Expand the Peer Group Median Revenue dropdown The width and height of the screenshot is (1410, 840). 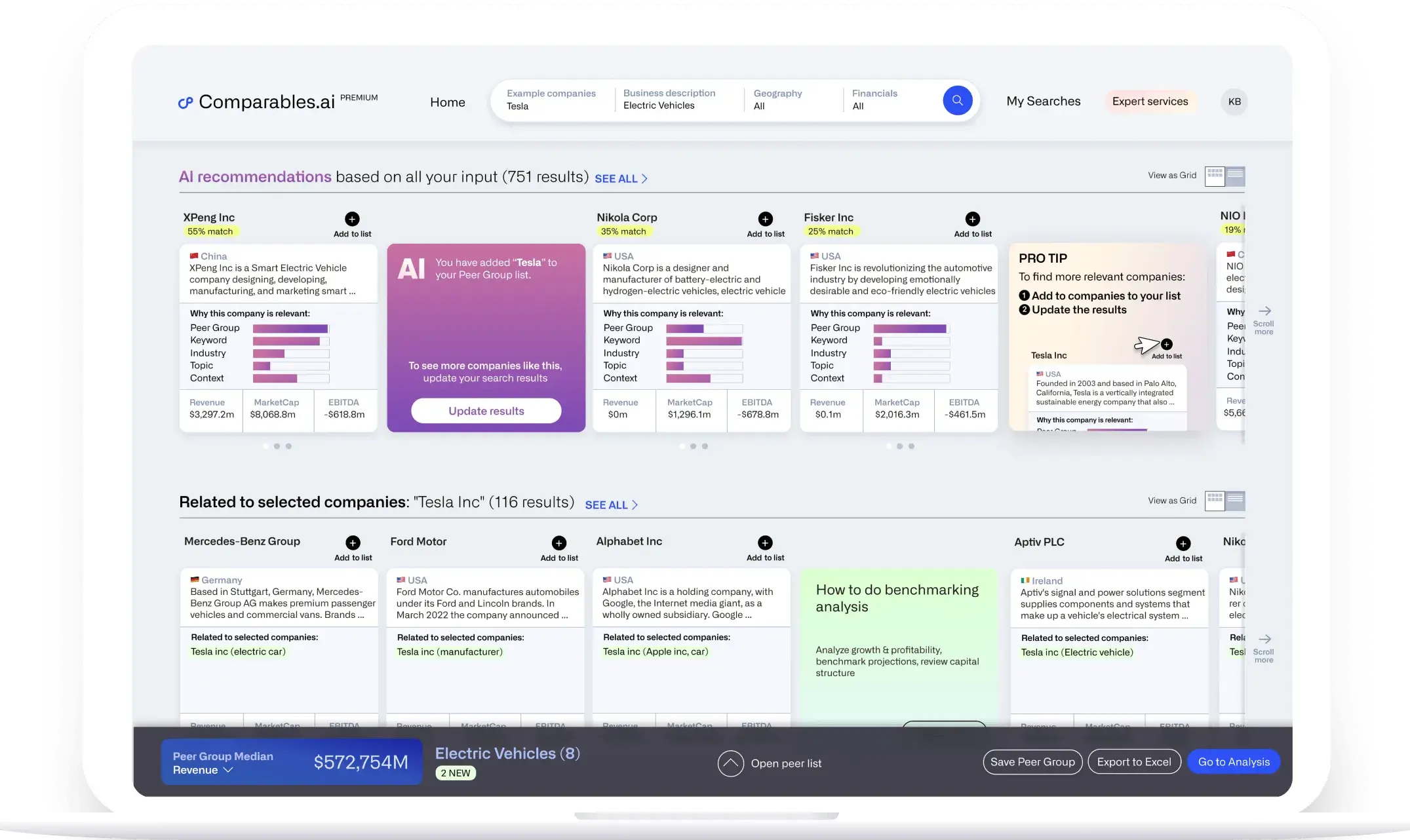click(228, 770)
